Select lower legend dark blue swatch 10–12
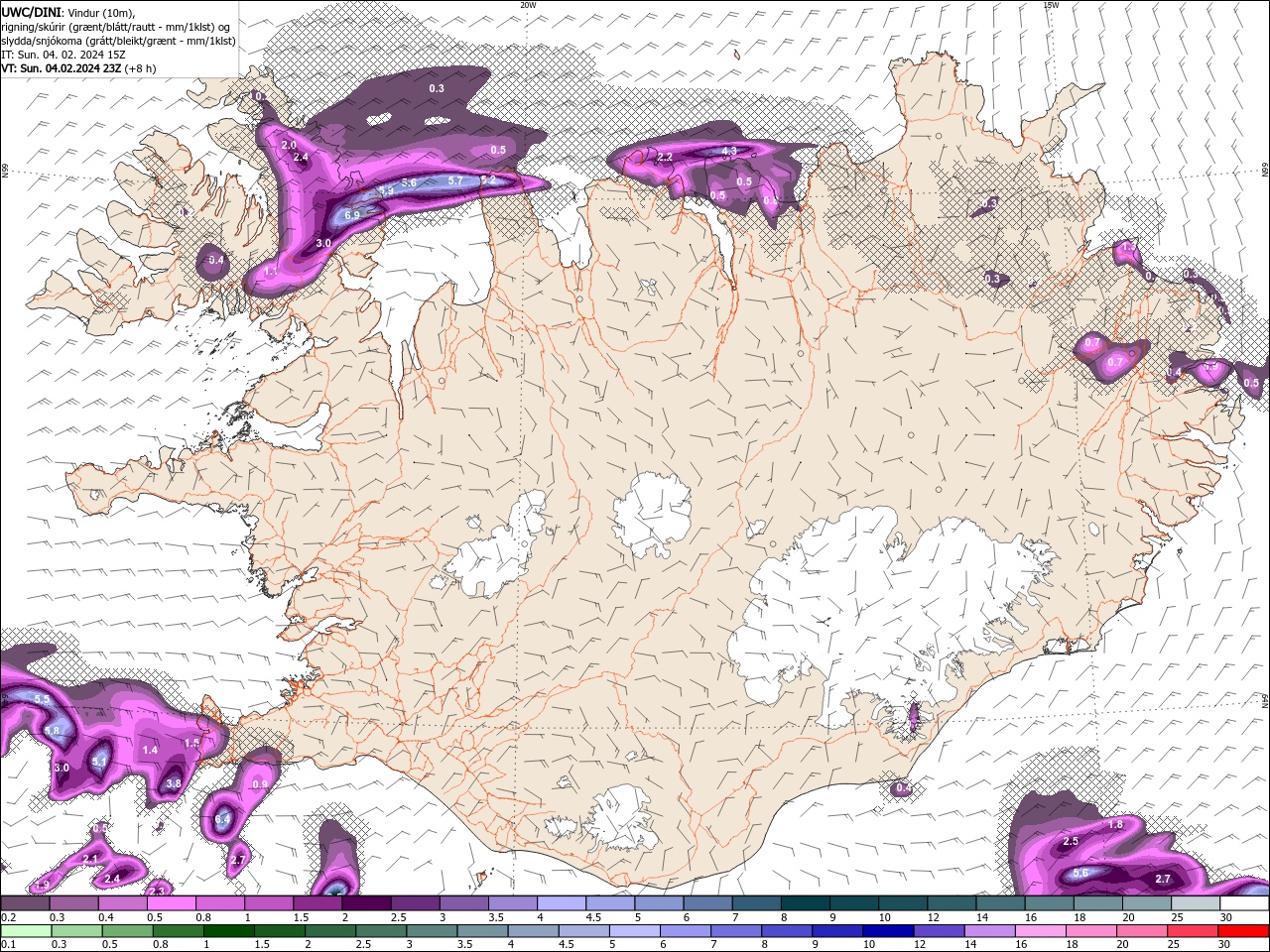This screenshot has width=1270, height=952. point(889,931)
